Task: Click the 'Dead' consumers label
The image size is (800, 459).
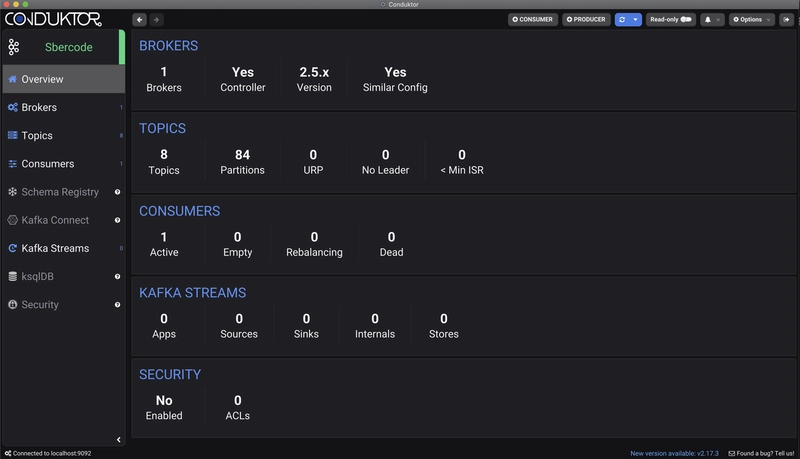Action: [391, 252]
